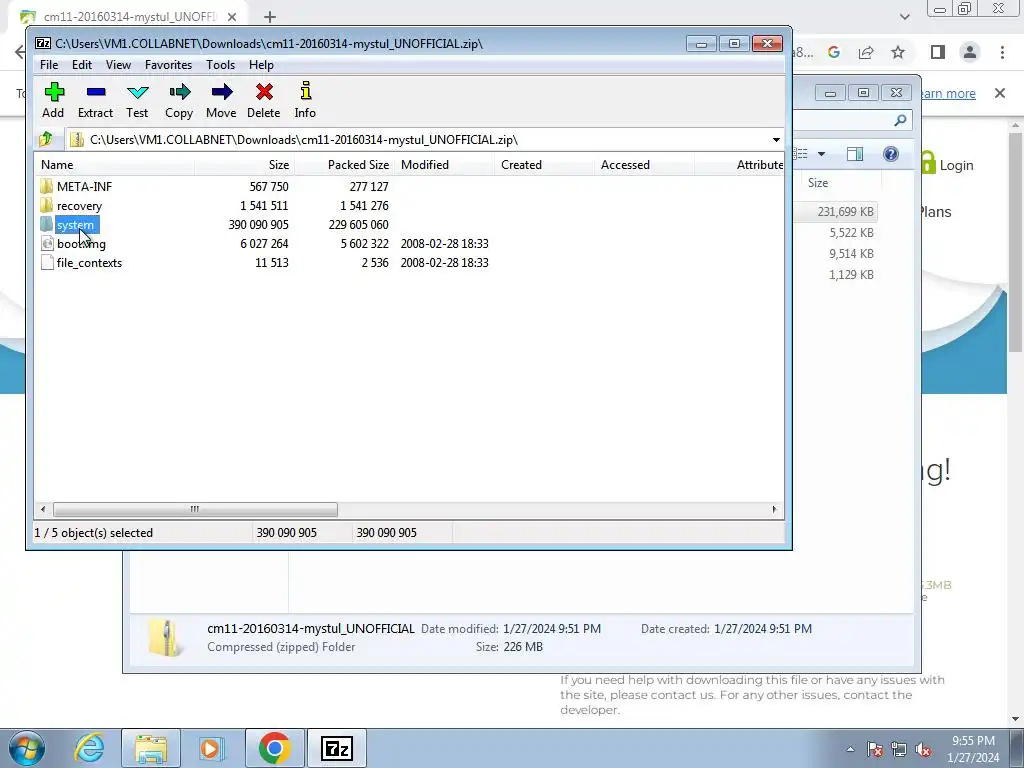The height and width of the screenshot is (768, 1024).
Task: Click the Login link on webpage
Action: pos(956,165)
